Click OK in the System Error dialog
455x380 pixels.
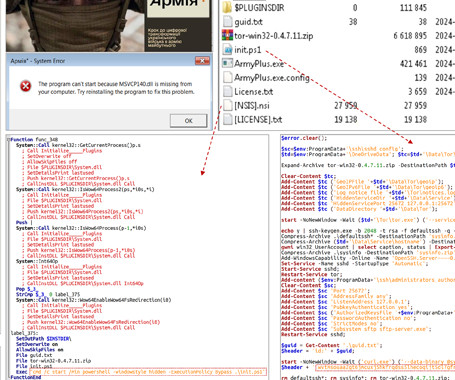point(188,121)
